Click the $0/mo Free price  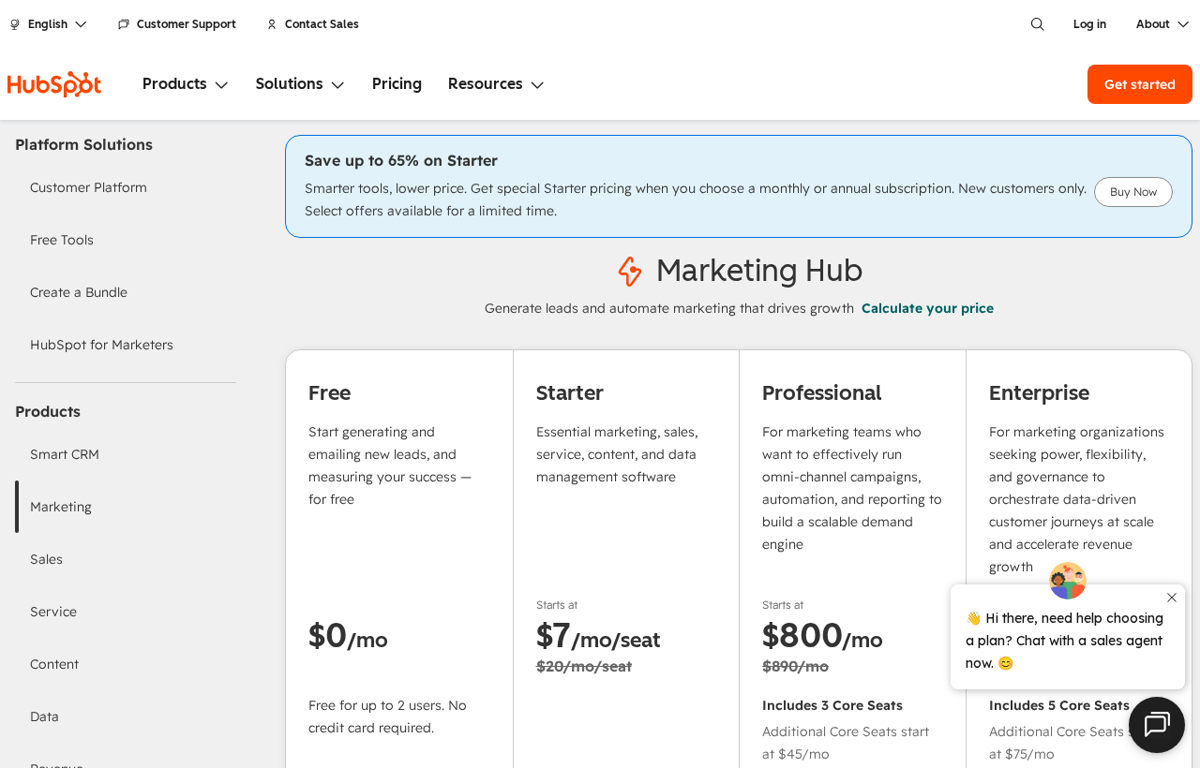click(x=348, y=636)
